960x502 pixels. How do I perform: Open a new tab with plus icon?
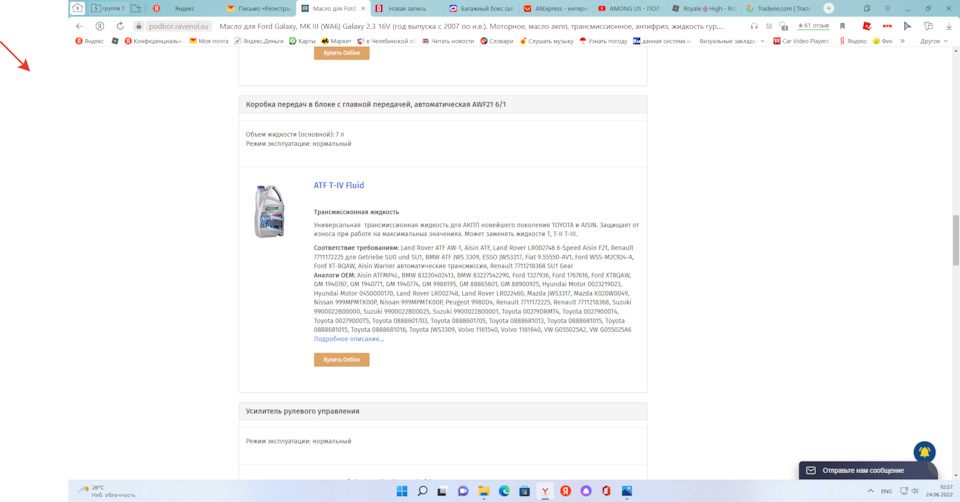[828, 8]
